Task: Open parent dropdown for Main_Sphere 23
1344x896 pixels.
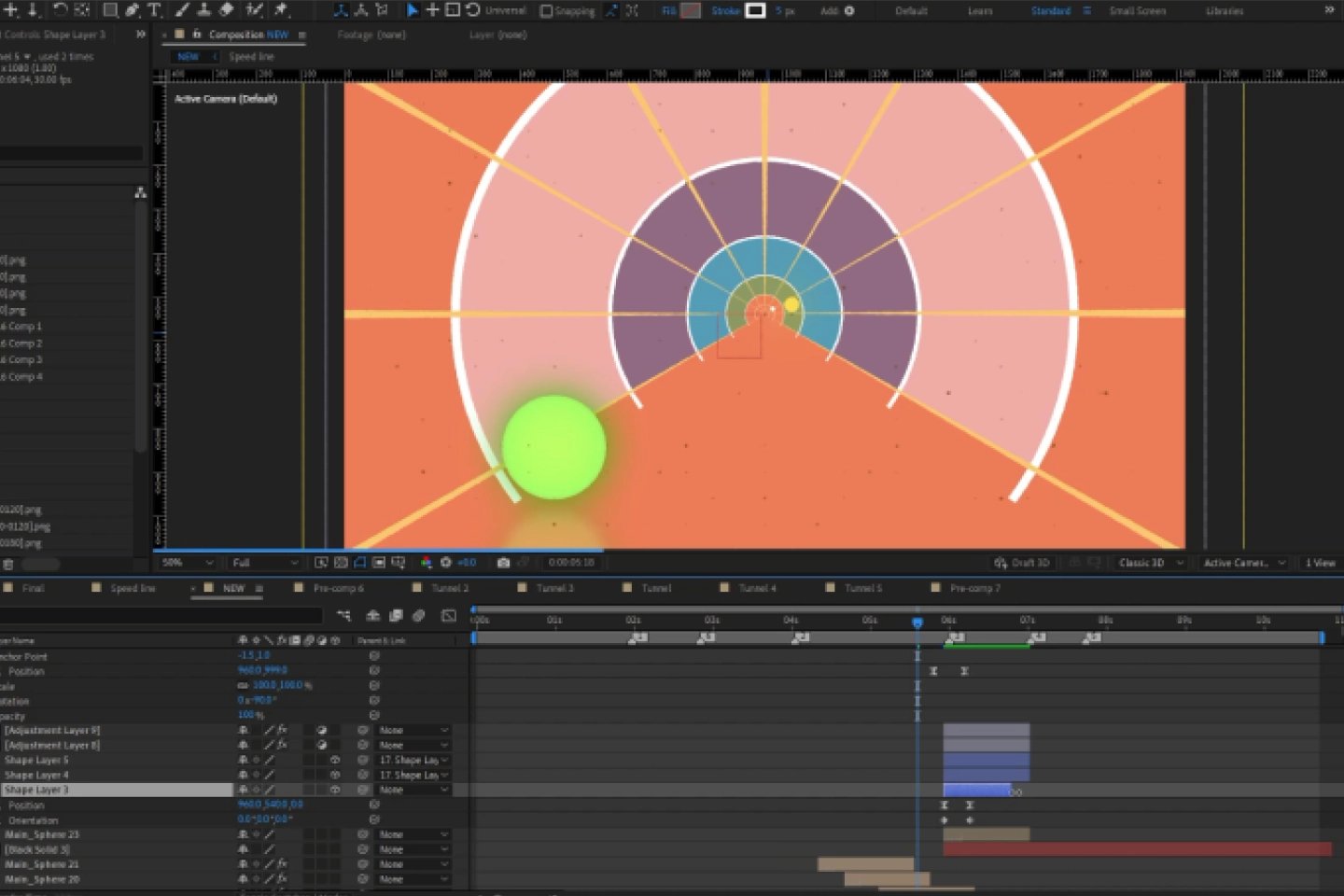Action: [x=413, y=835]
